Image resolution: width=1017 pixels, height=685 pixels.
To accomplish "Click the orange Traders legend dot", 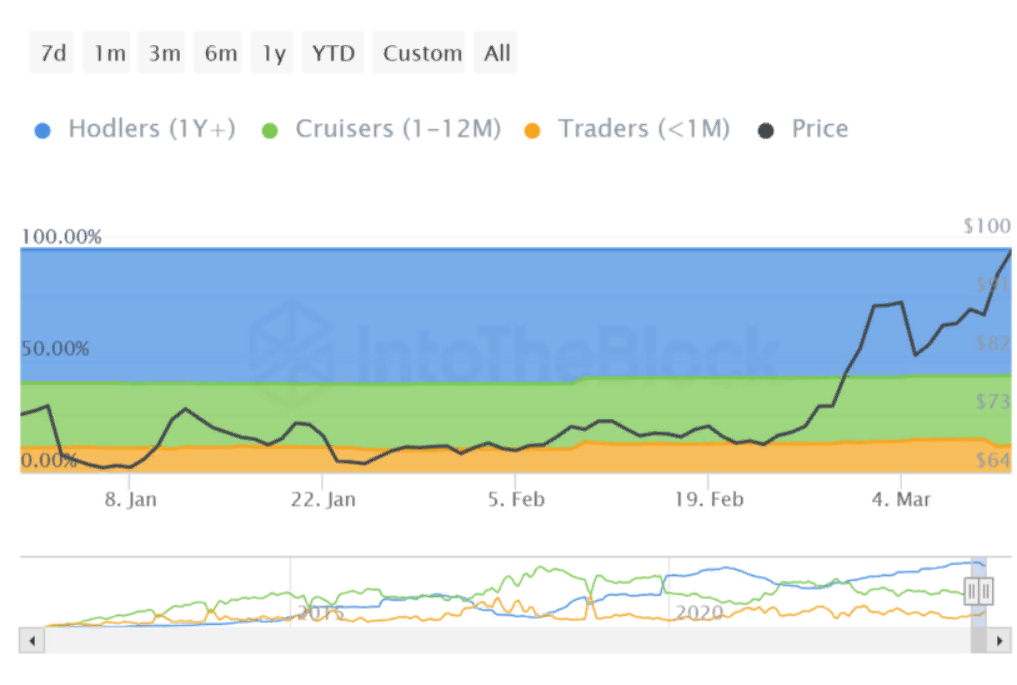I will [533, 130].
